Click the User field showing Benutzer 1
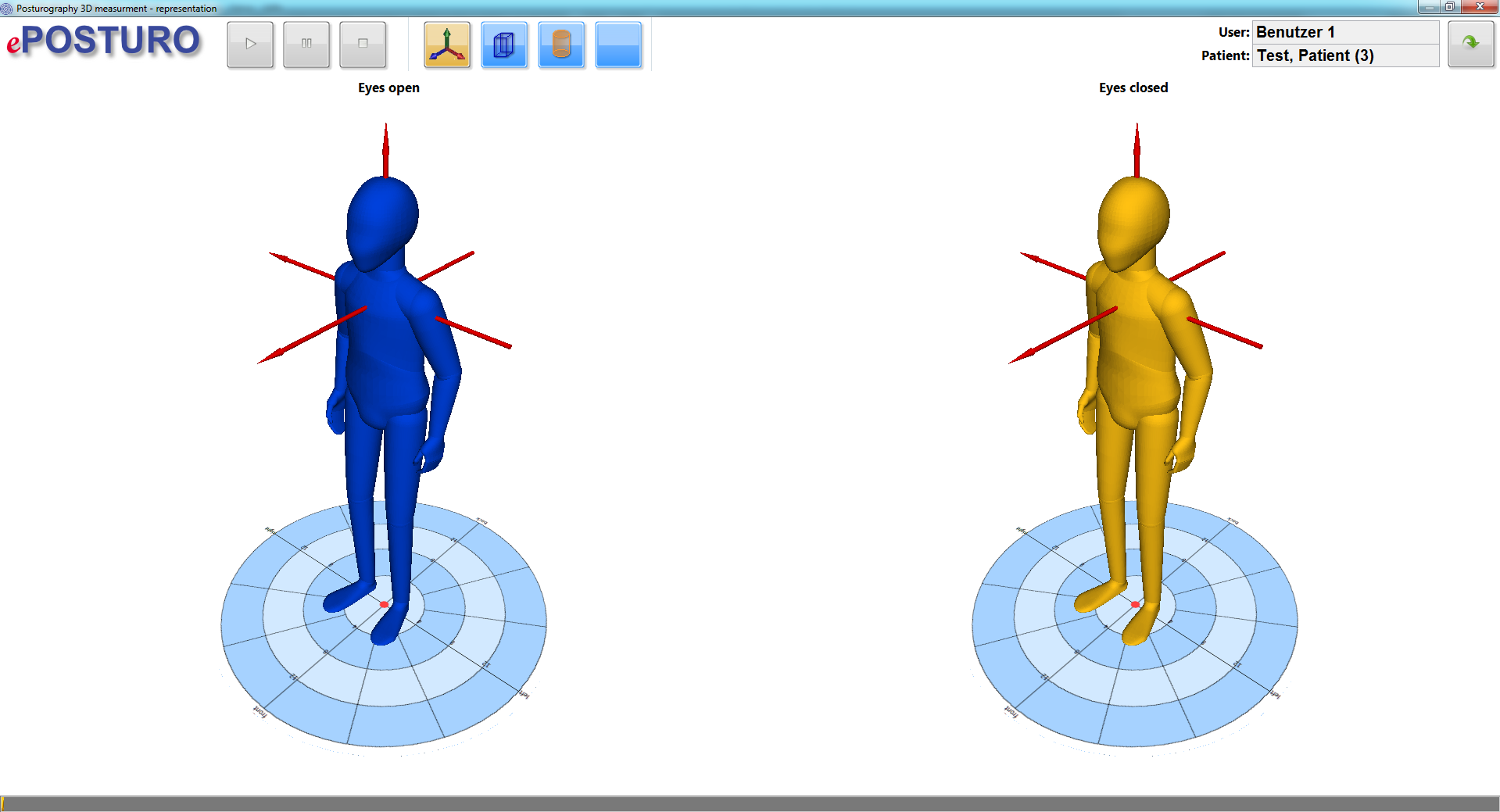The image size is (1500, 812). click(1344, 32)
